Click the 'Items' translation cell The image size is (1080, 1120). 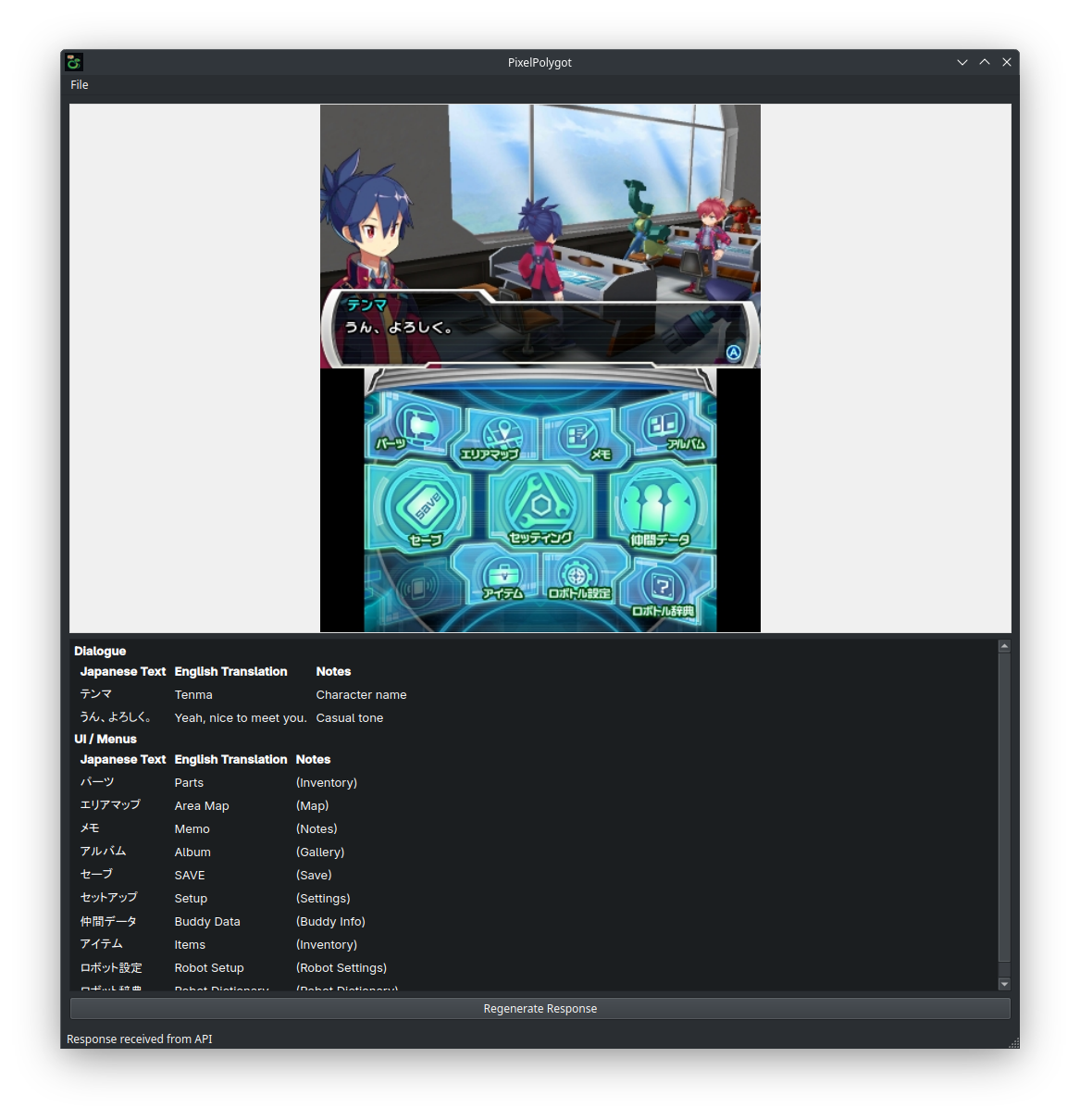click(x=190, y=945)
